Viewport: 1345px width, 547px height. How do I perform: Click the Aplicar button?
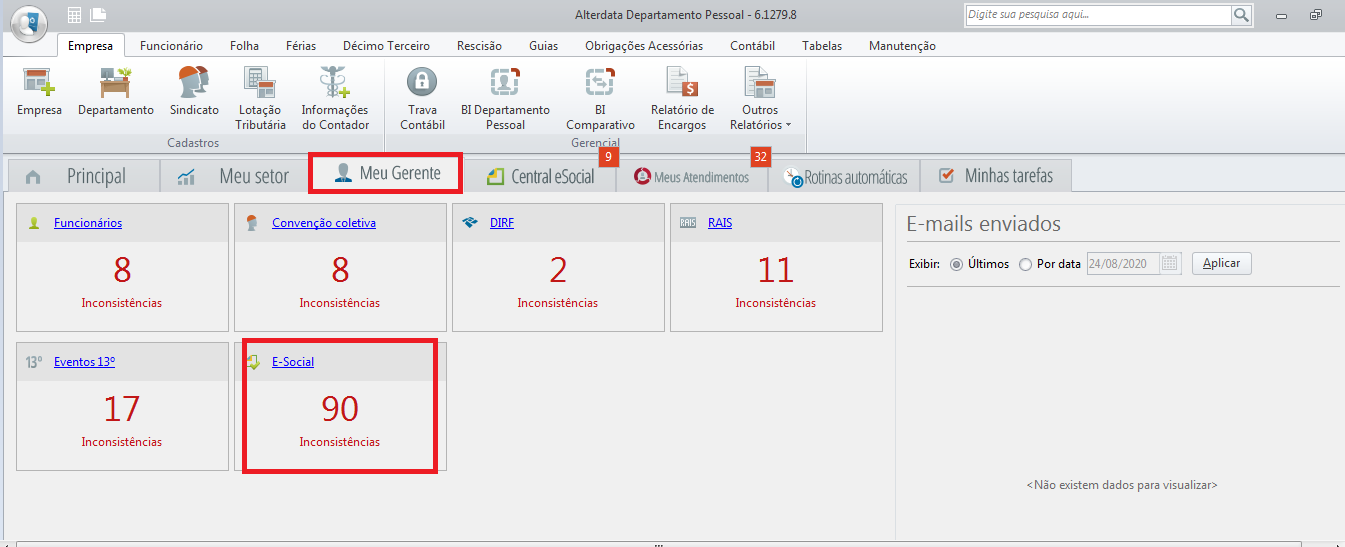tap(1221, 264)
